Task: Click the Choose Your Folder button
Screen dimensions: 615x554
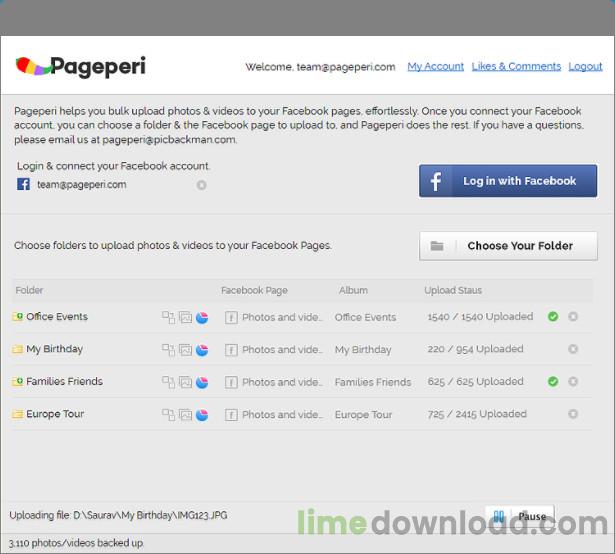Action: (x=508, y=246)
